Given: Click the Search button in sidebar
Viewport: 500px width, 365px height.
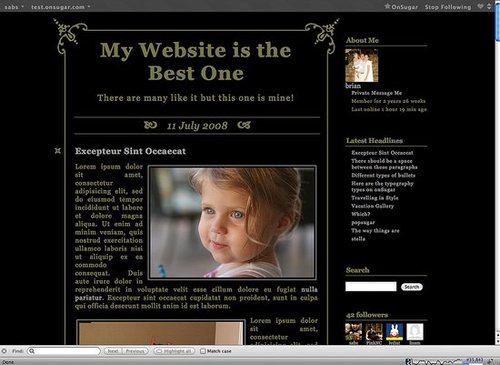Looking at the screenshot, I should (412, 287).
